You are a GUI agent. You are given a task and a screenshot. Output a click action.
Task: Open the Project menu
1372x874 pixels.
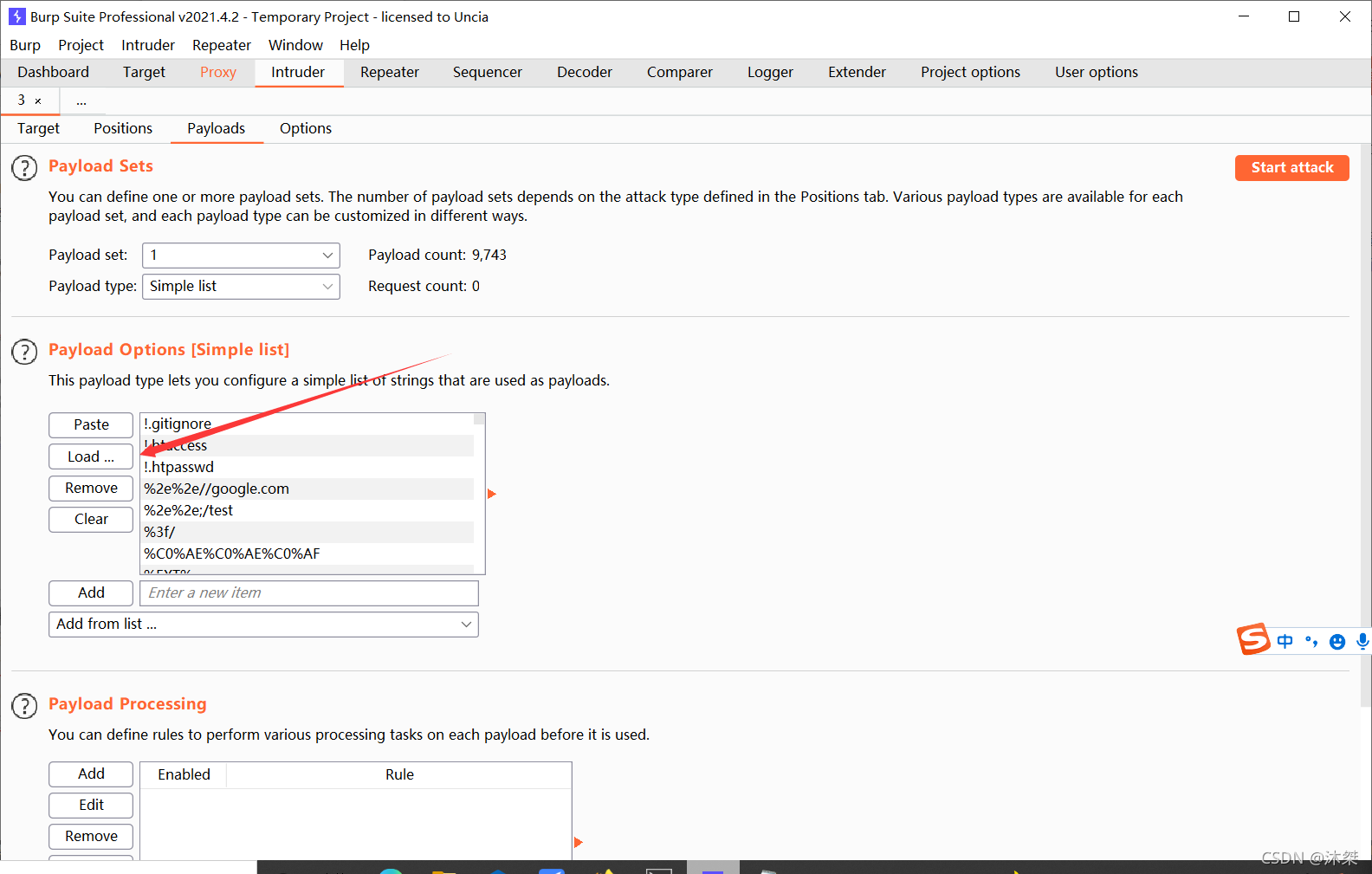pos(81,45)
